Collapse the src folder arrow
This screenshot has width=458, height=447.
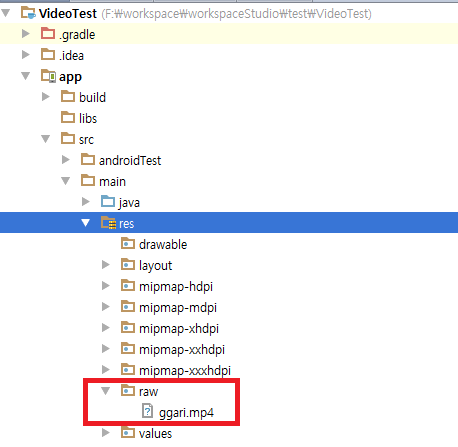click(x=46, y=139)
